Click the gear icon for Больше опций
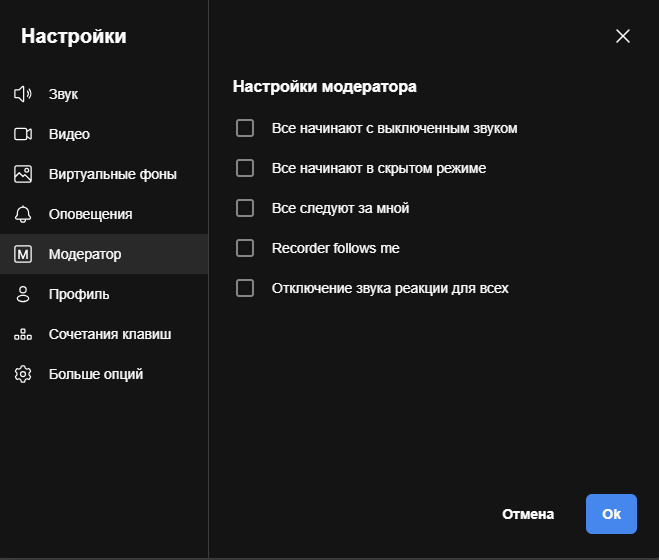Viewport: 659px width, 560px height. (x=23, y=374)
